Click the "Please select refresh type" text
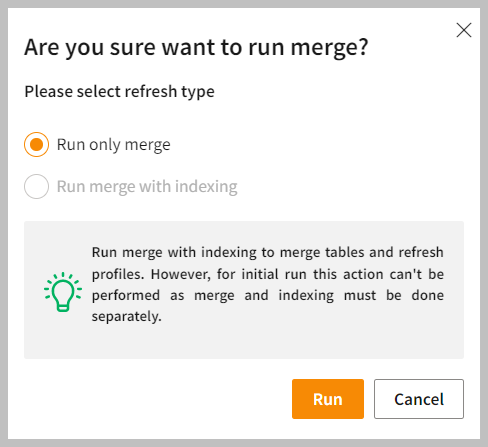Screen dimensions: 488x447 [x=119, y=92]
